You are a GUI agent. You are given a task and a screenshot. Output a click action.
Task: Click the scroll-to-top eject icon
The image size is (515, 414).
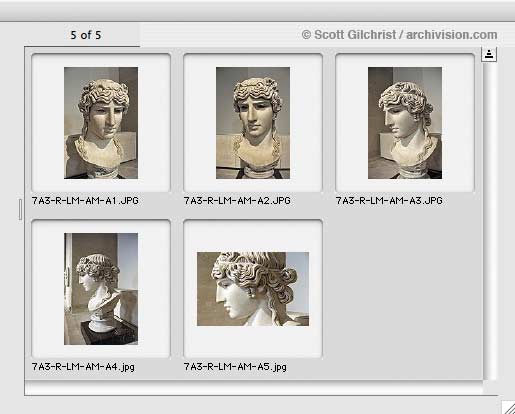(x=489, y=54)
